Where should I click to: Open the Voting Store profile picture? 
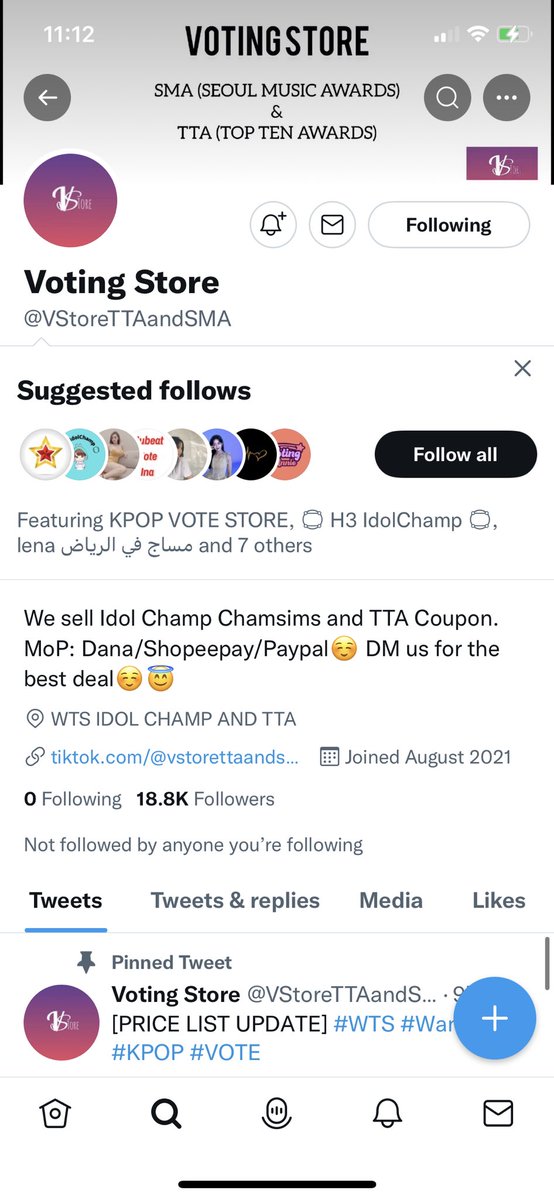(70, 200)
